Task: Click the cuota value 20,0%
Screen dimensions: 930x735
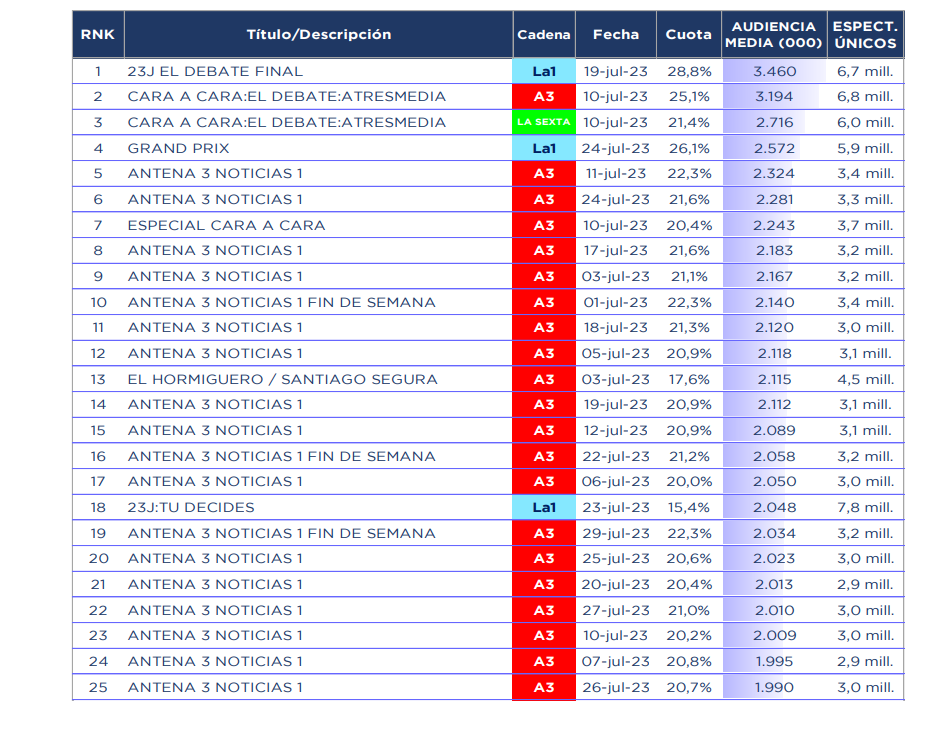Action: coord(689,482)
